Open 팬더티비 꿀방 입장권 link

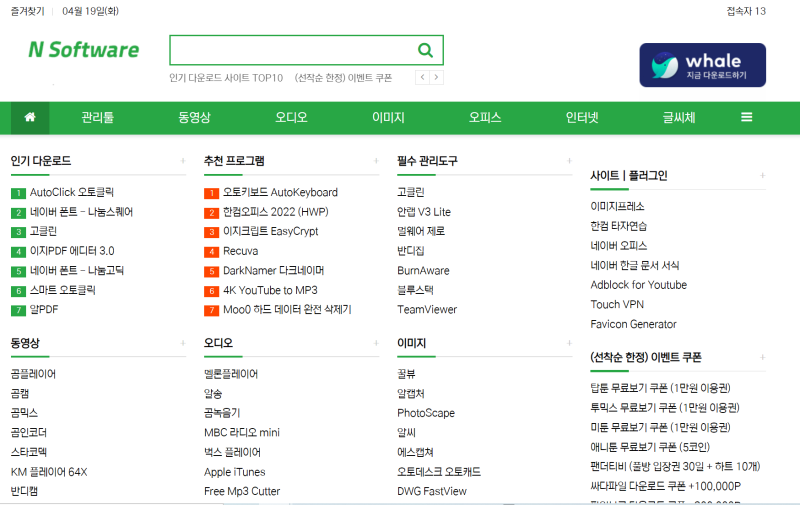click(x=676, y=467)
